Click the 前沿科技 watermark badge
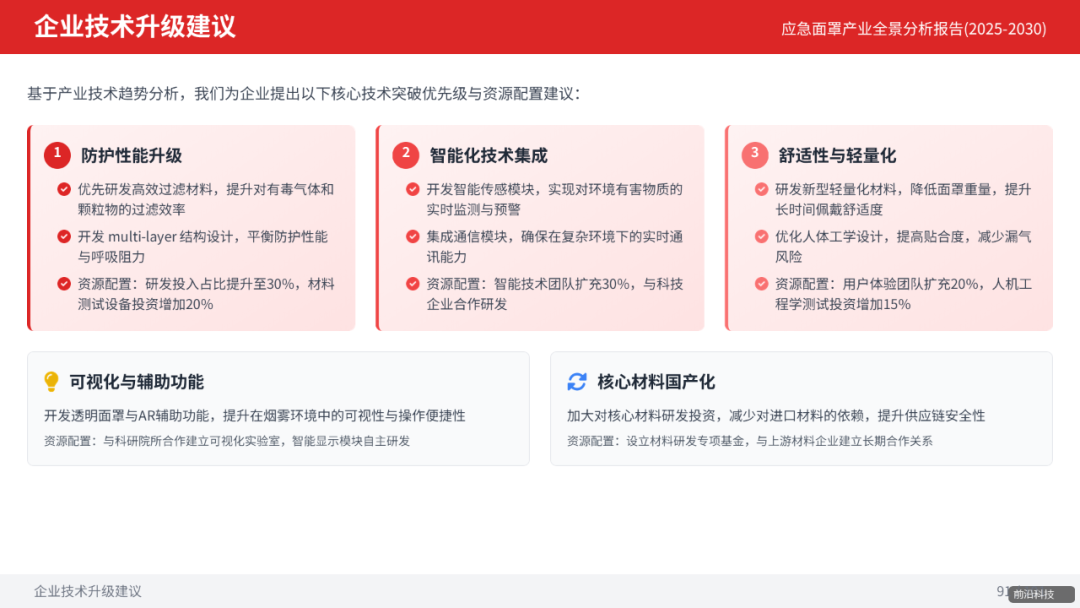Viewport: 1080px width, 608px height. click(x=1040, y=591)
